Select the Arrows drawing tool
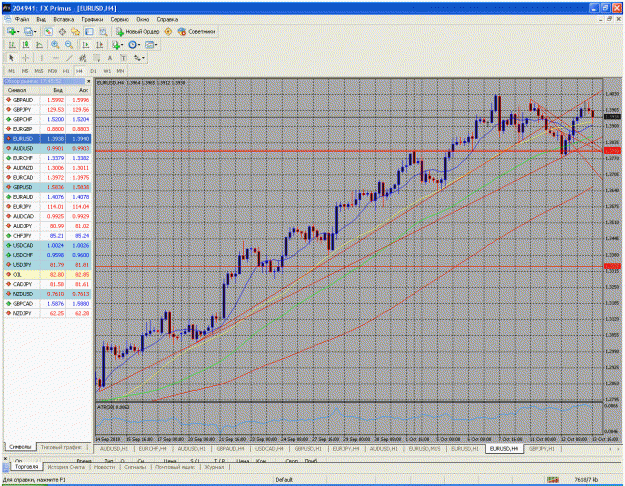The height and width of the screenshot is (486, 625). click(x=137, y=58)
